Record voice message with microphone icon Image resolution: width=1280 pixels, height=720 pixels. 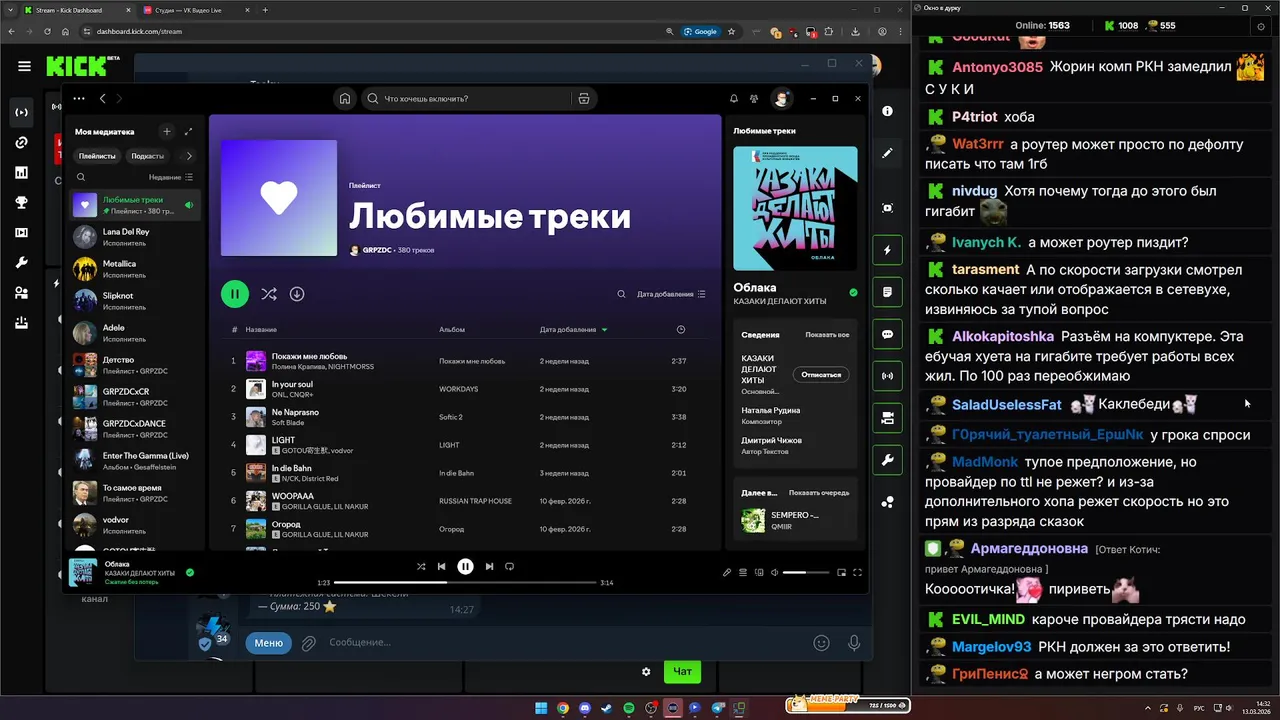pyautogui.click(x=854, y=643)
